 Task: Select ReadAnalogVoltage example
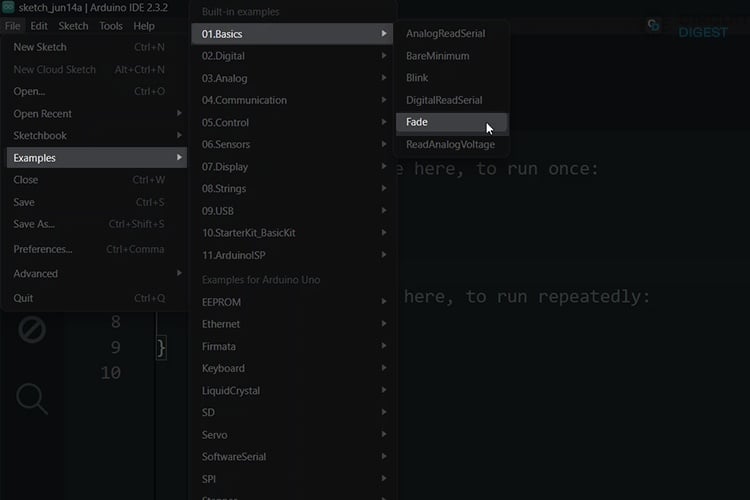tap(451, 145)
